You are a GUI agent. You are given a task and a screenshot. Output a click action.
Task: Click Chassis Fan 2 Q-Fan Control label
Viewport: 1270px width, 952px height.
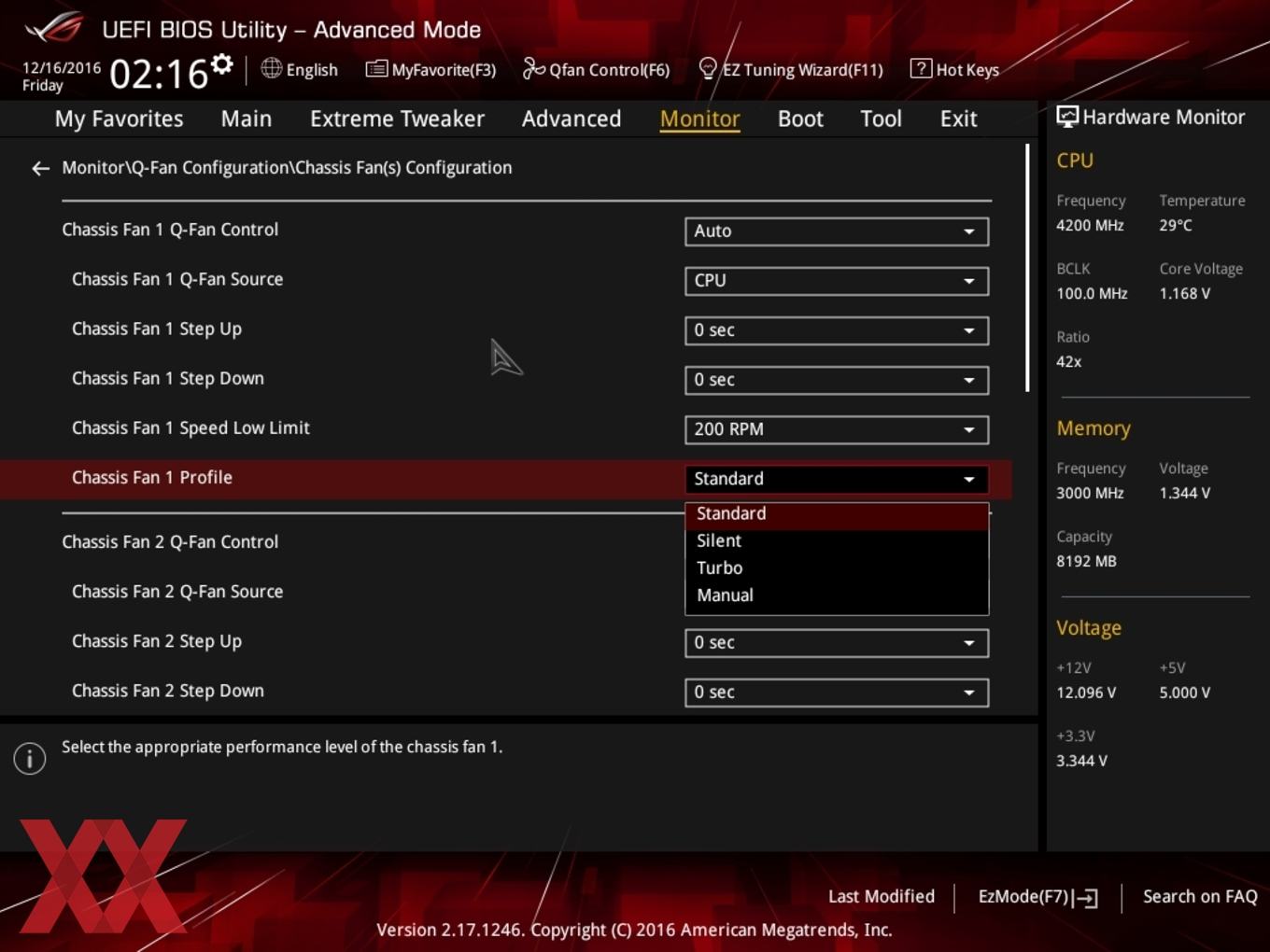click(x=170, y=542)
